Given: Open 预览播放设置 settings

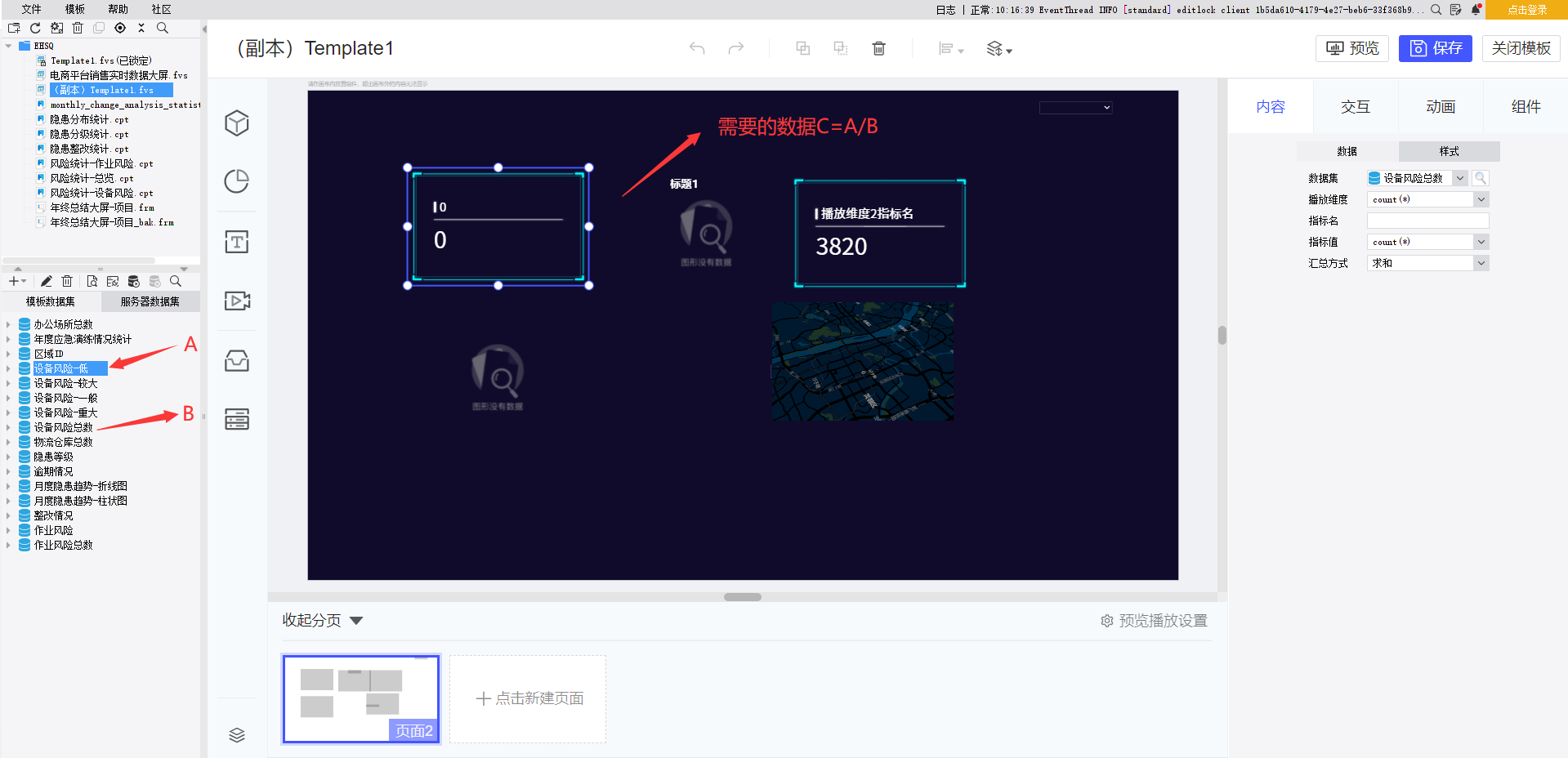Looking at the screenshot, I should coord(1154,621).
